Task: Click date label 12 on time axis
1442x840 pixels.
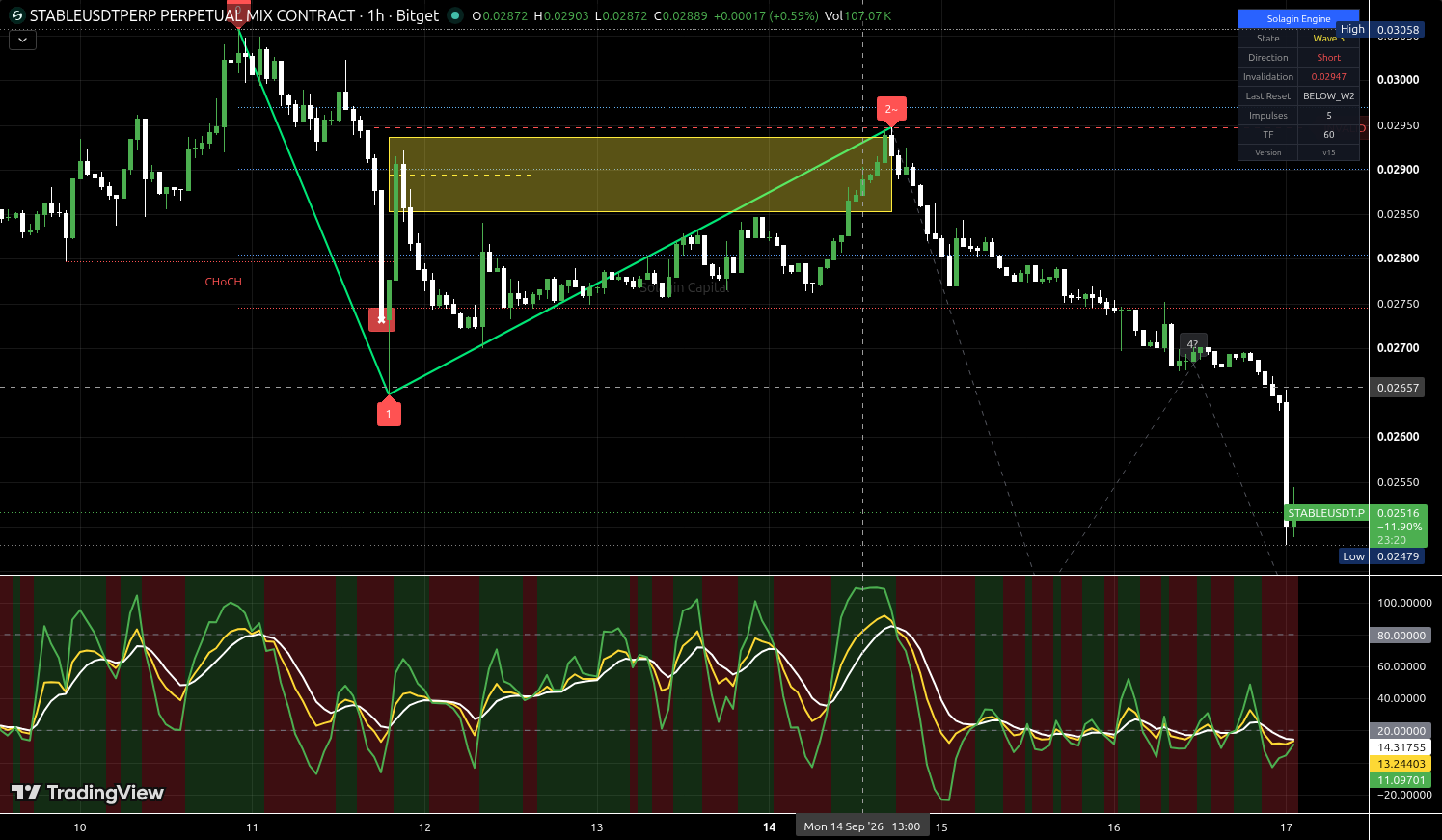Action: tap(424, 827)
